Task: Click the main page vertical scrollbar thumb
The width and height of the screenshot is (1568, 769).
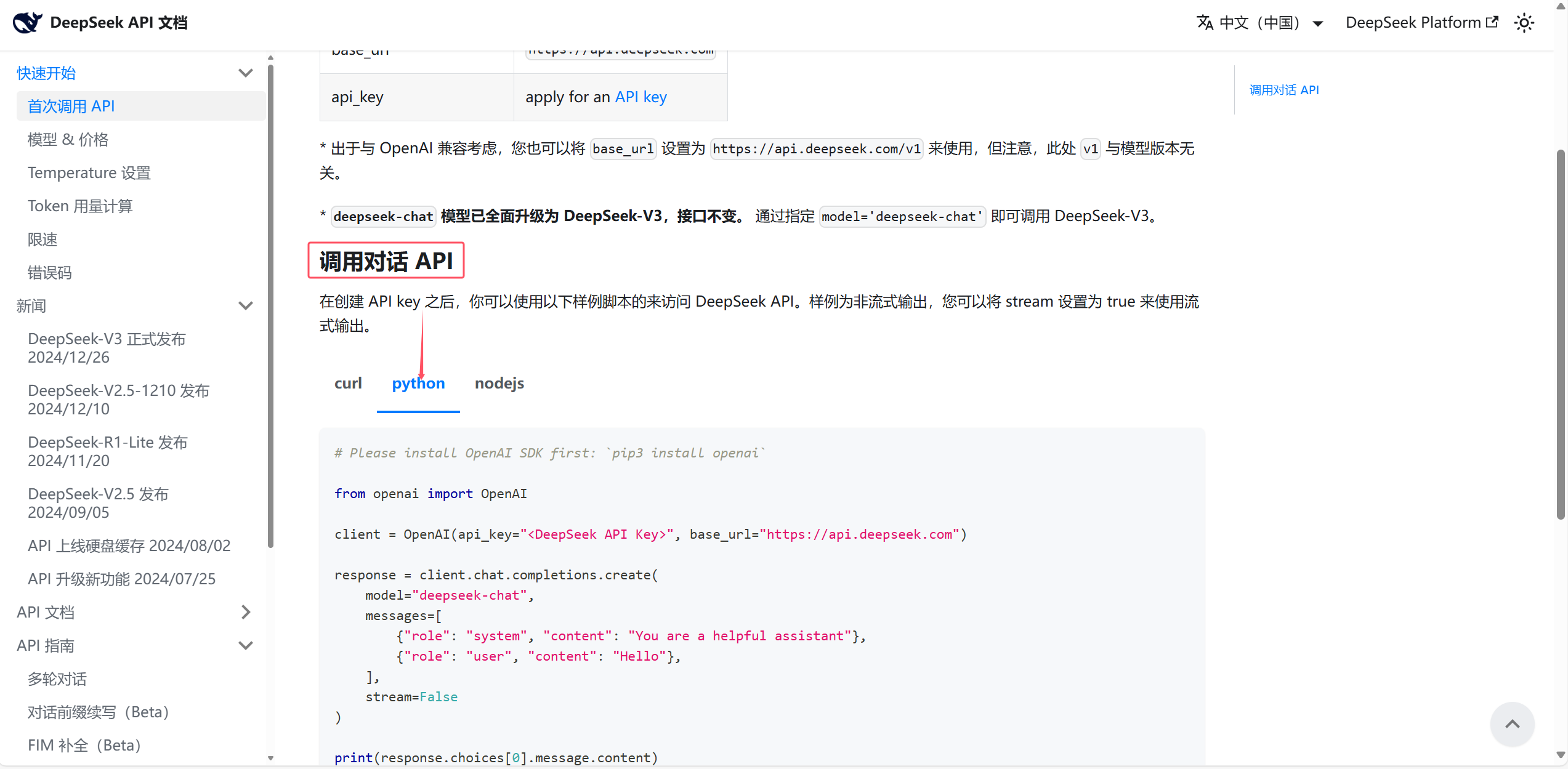Action: click(x=1561, y=334)
